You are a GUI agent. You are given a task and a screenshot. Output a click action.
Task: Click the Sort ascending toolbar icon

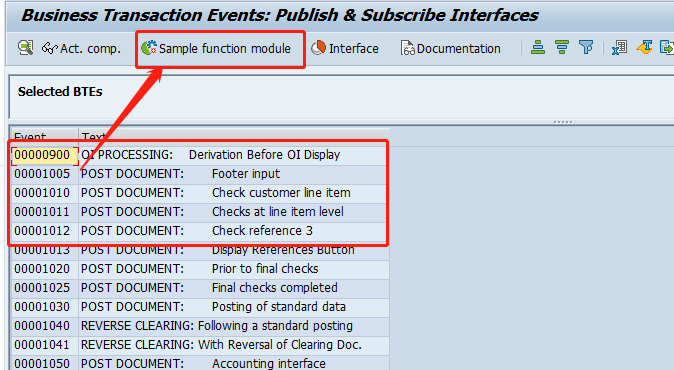(x=537, y=47)
